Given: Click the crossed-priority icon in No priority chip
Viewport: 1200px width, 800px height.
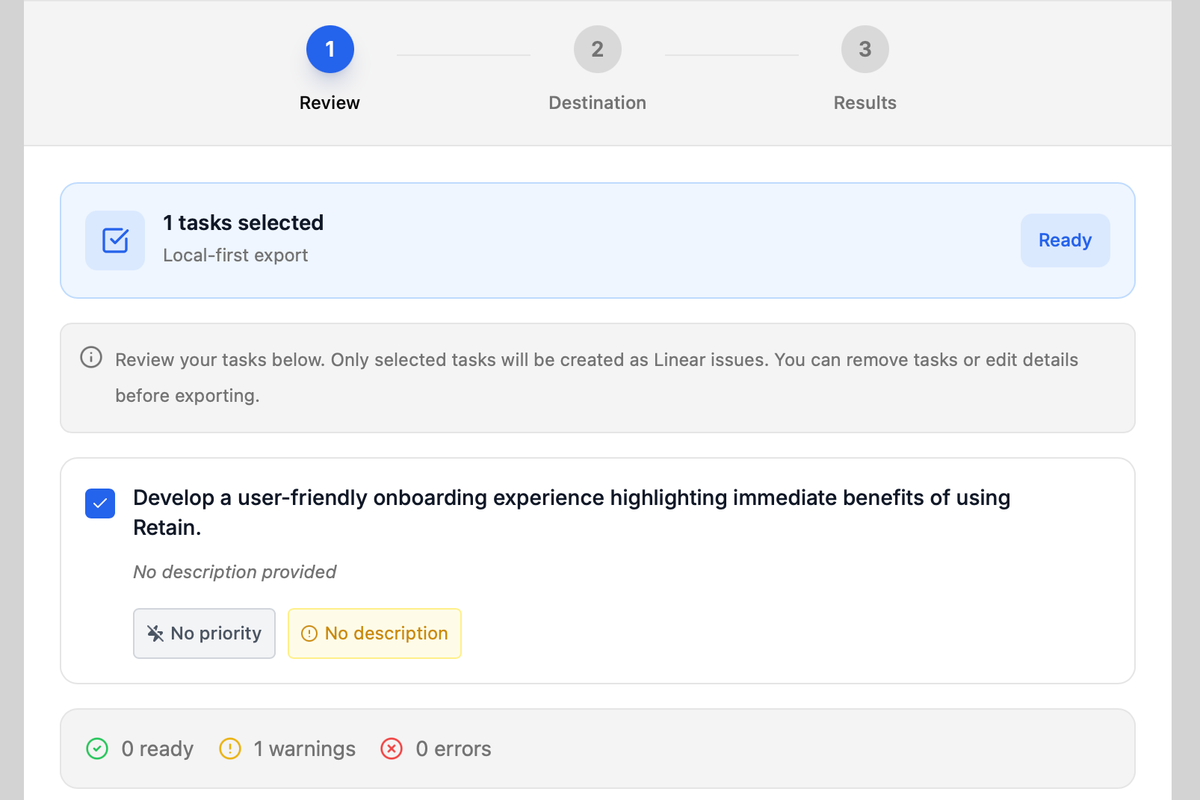Looking at the screenshot, I should [154, 632].
